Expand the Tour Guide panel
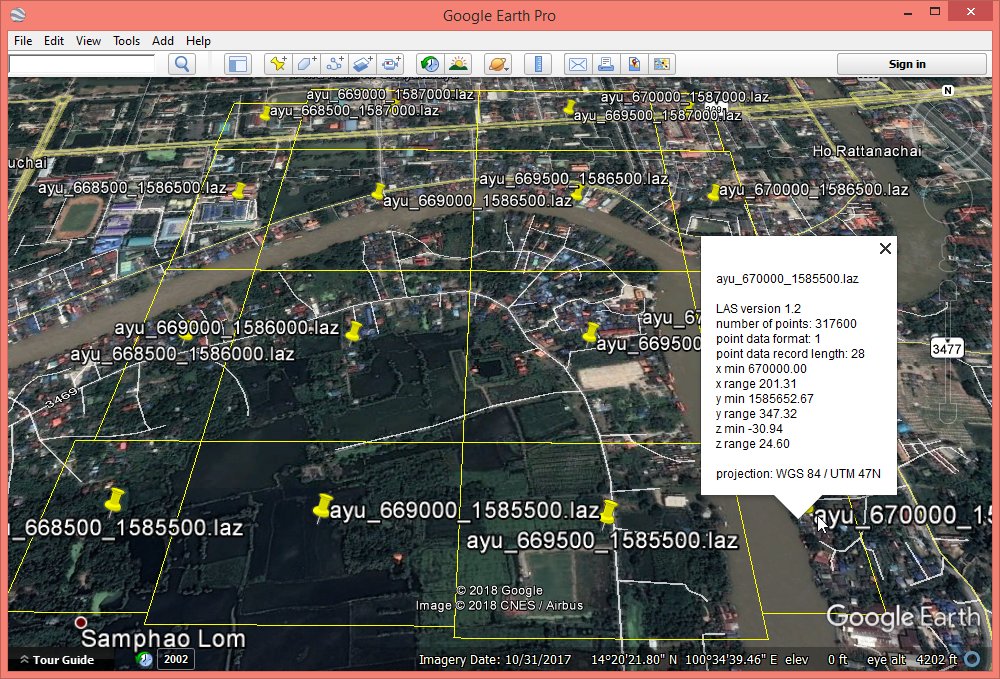 tap(57, 660)
